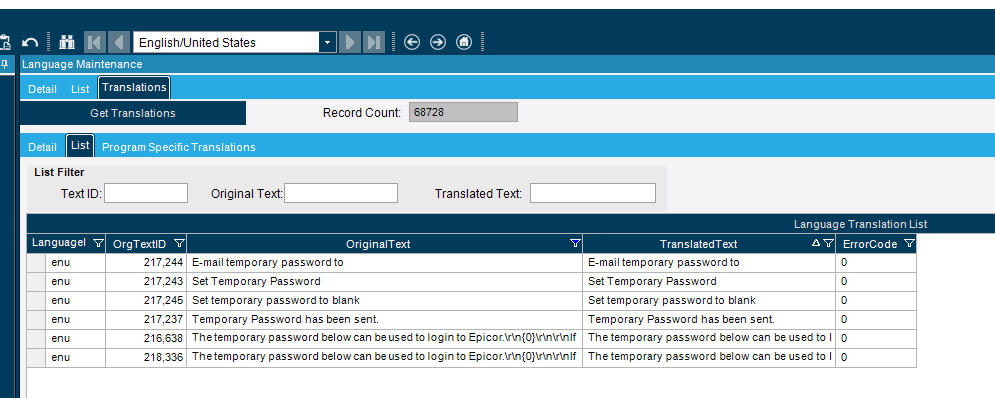Jump to first record navigation arrow
This screenshot has width=995, height=398.
pyautogui.click(x=95, y=43)
